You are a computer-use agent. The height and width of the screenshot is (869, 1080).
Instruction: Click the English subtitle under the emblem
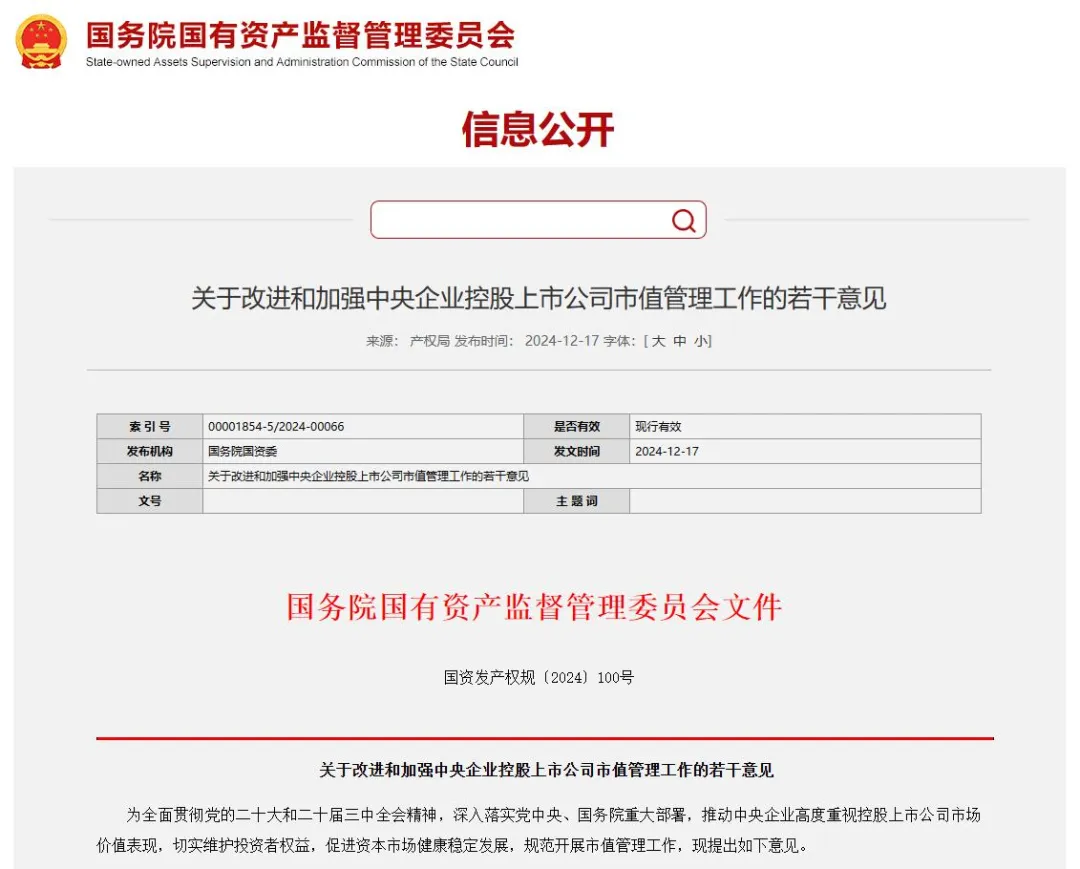(x=302, y=61)
